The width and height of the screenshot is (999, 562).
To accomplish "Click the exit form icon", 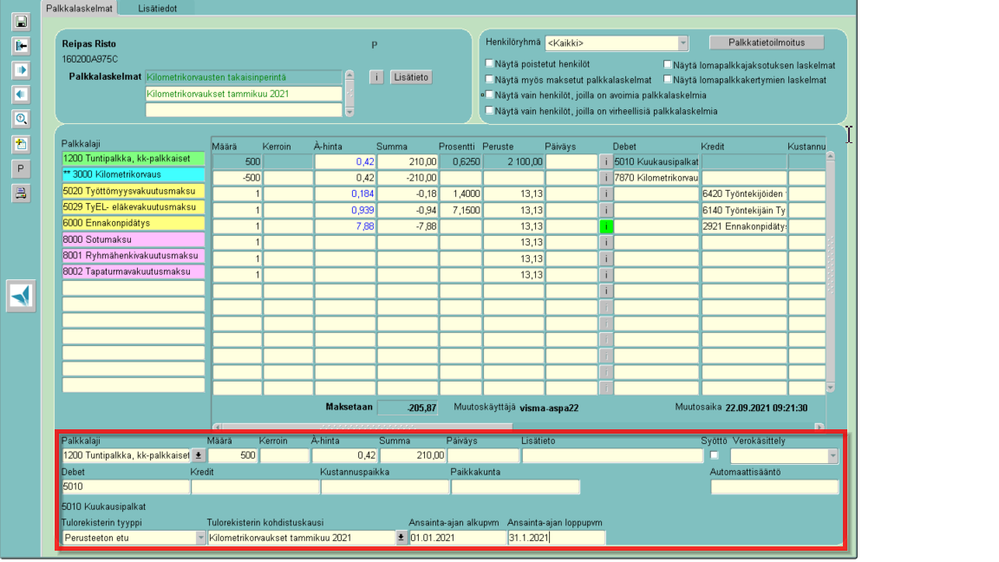I will pyautogui.click(x=20, y=46).
